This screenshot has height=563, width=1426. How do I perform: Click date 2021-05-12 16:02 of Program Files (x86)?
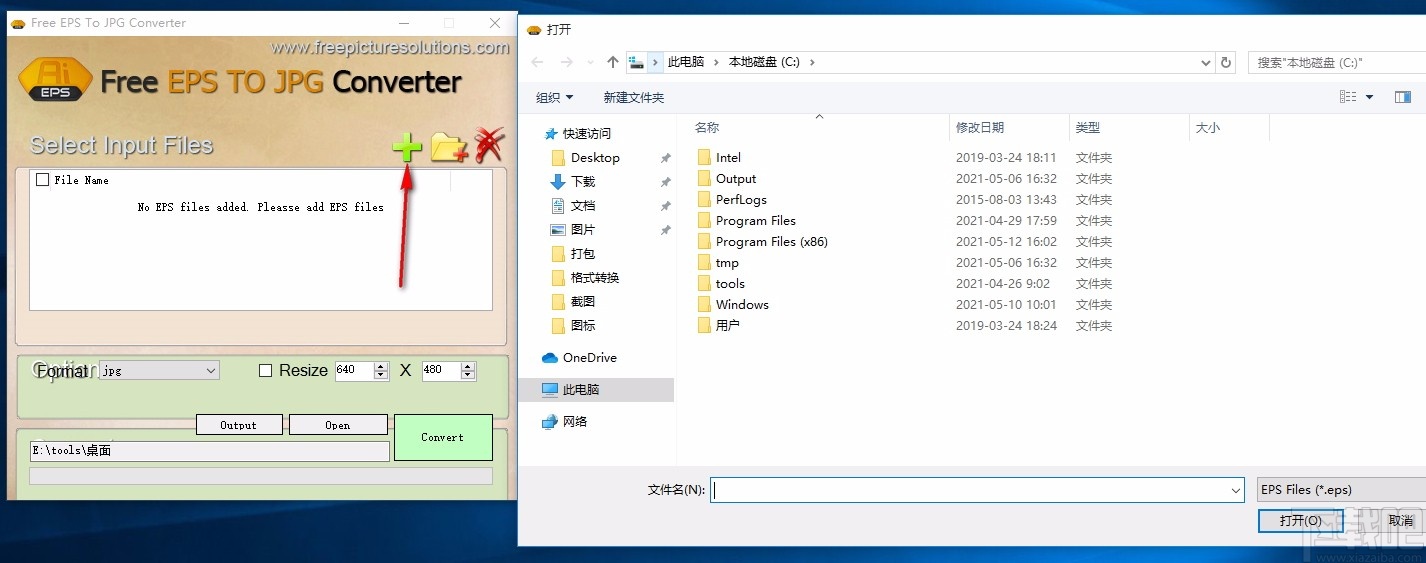click(x=1006, y=242)
